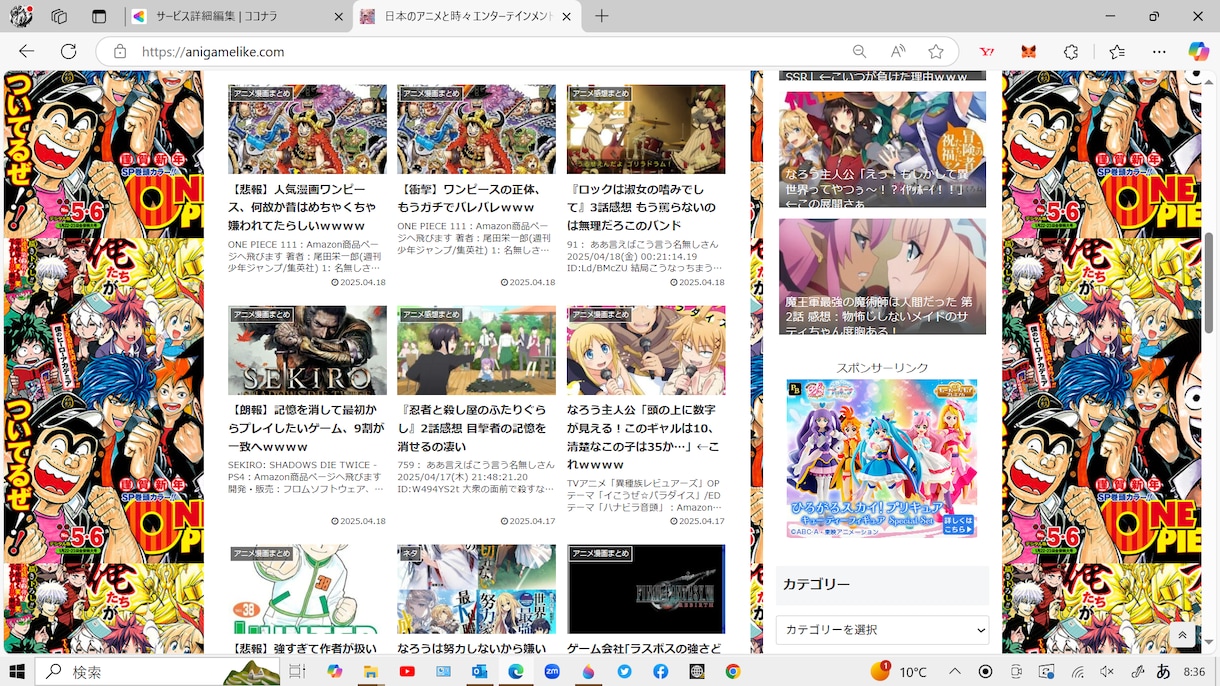Image resolution: width=1220 pixels, height=686 pixels.
Task: Open the browser profile avatar
Action: 21,16
